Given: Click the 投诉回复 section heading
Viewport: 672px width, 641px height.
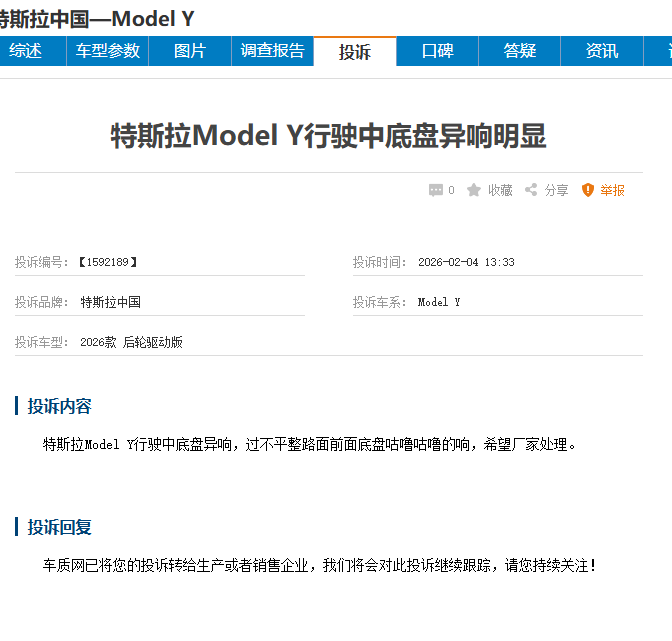Looking at the screenshot, I should 60,527.
